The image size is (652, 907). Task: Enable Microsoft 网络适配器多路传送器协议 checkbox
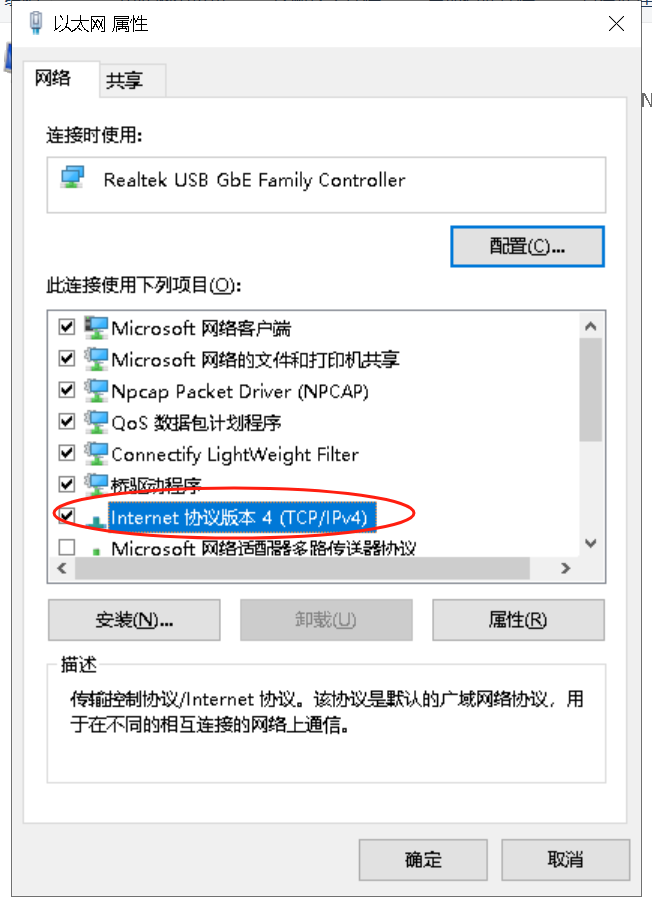[67, 547]
